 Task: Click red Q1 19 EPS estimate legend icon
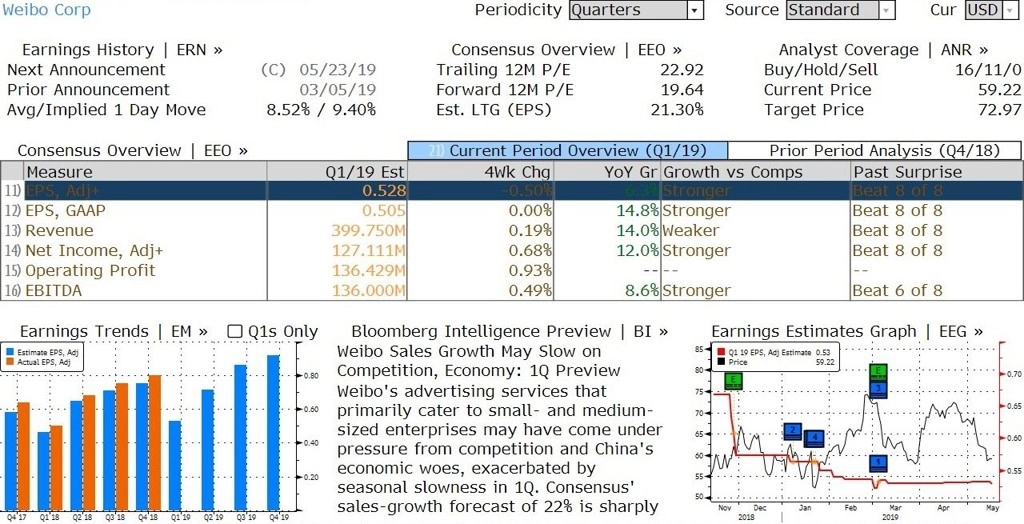click(720, 353)
